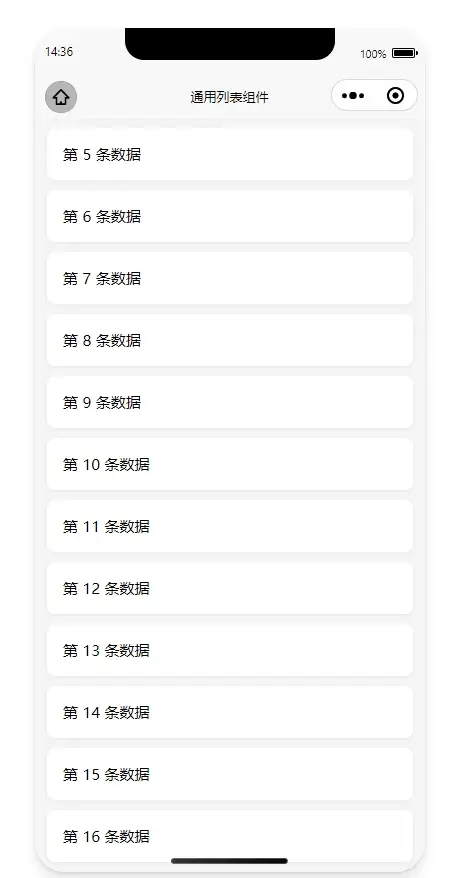The image size is (467, 878).
Task: Open list item 第 13 条数据
Action: 230,651
